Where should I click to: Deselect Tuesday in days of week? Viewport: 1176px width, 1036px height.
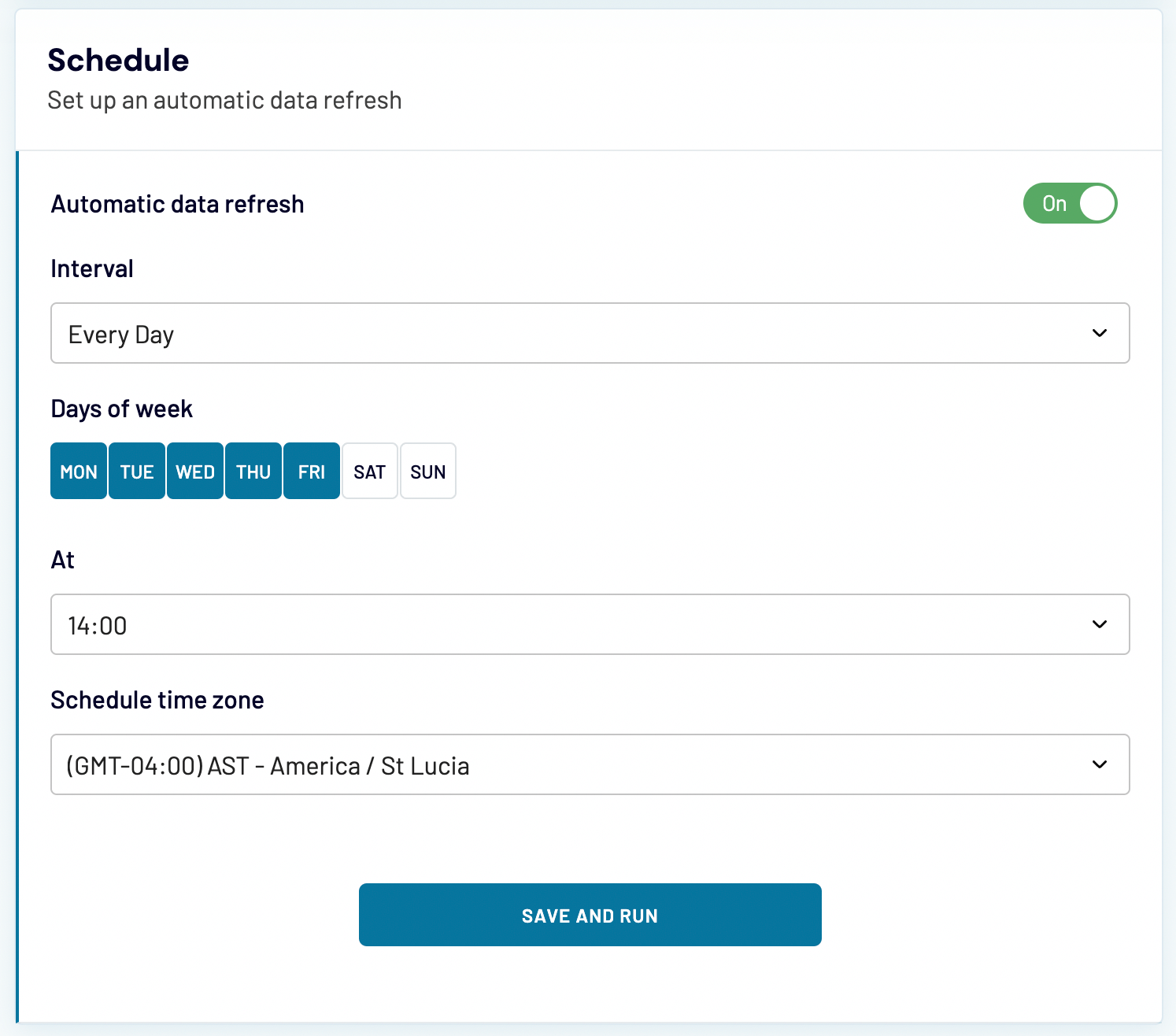[136, 471]
